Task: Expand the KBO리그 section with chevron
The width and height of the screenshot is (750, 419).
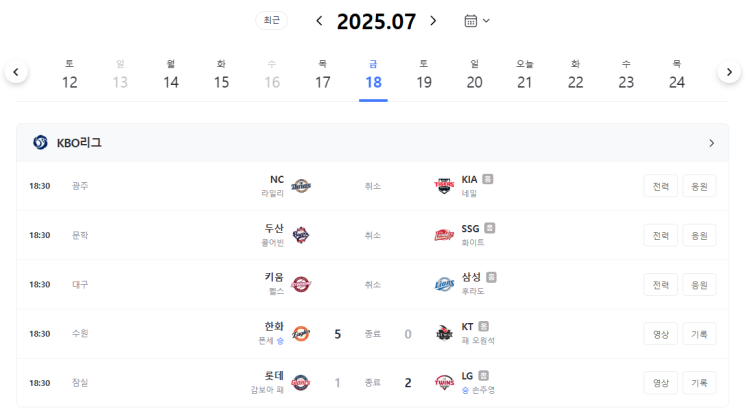Action: 711,143
